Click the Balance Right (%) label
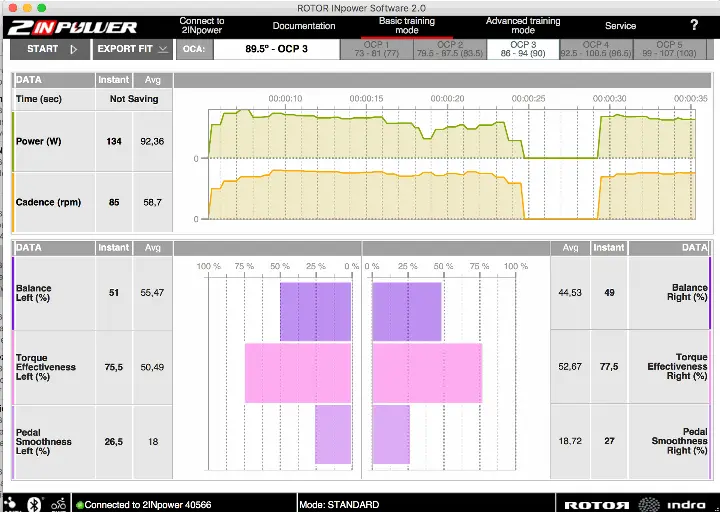Viewport: 720px width, 512px height. 687,293
